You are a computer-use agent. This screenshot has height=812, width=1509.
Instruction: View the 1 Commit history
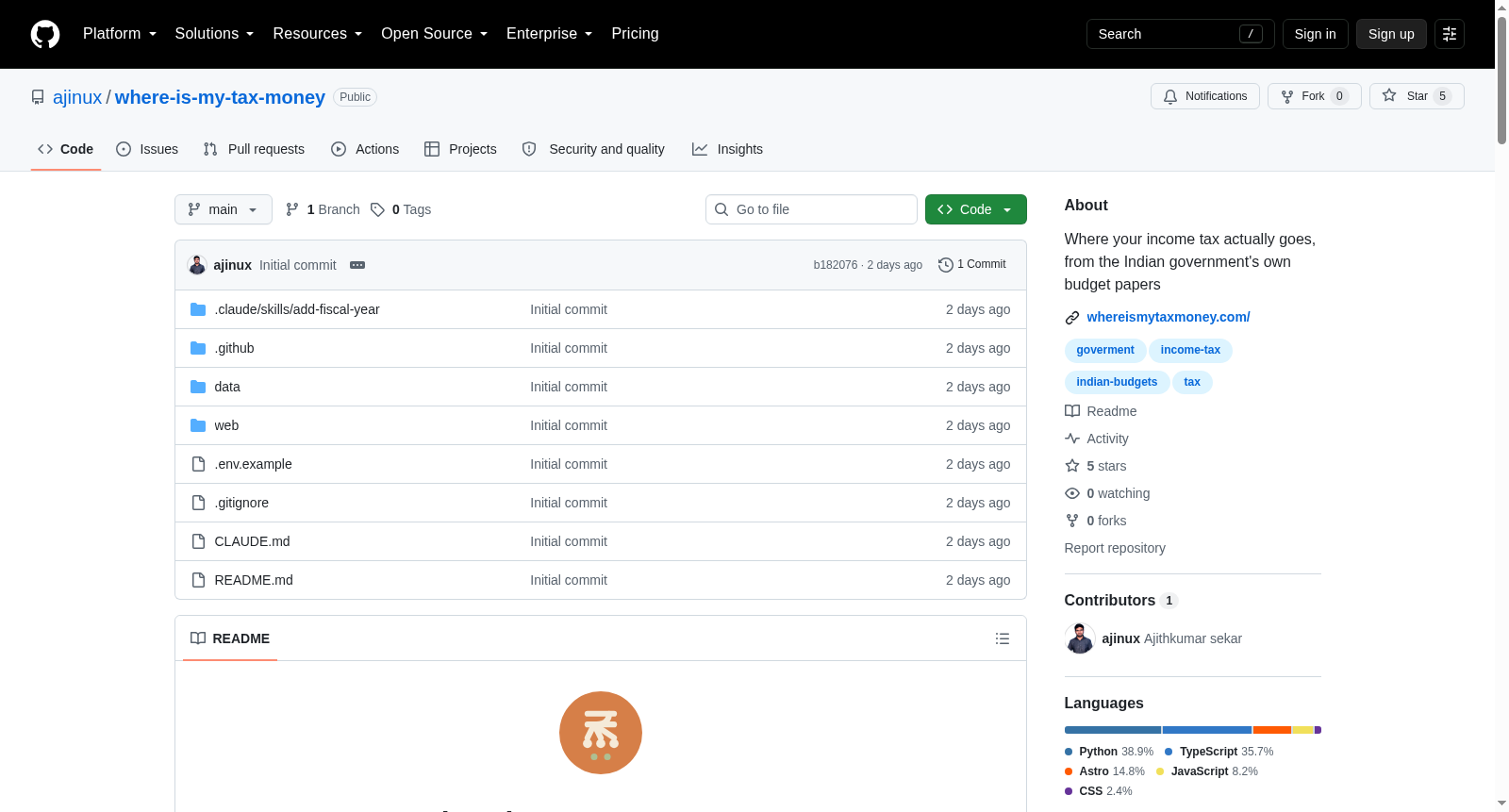(x=972, y=265)
